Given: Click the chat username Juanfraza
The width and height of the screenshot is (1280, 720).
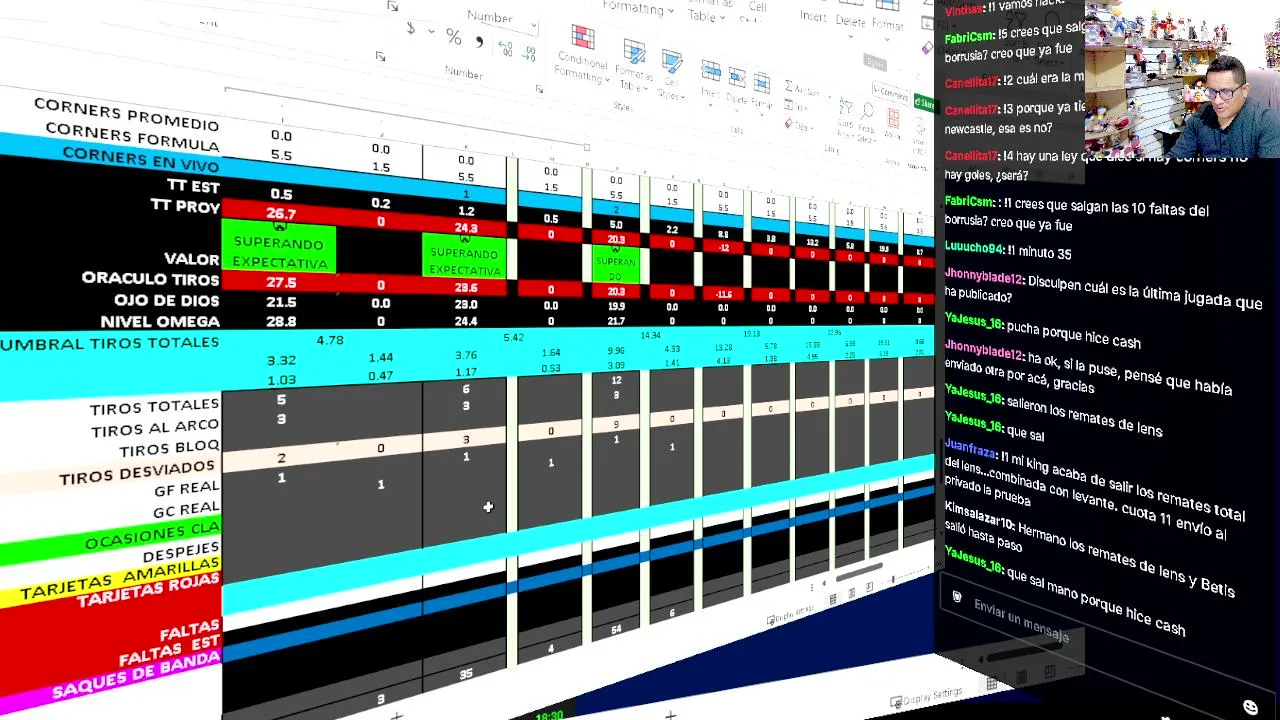Looking at the screenshot, I should coord(970,449).
